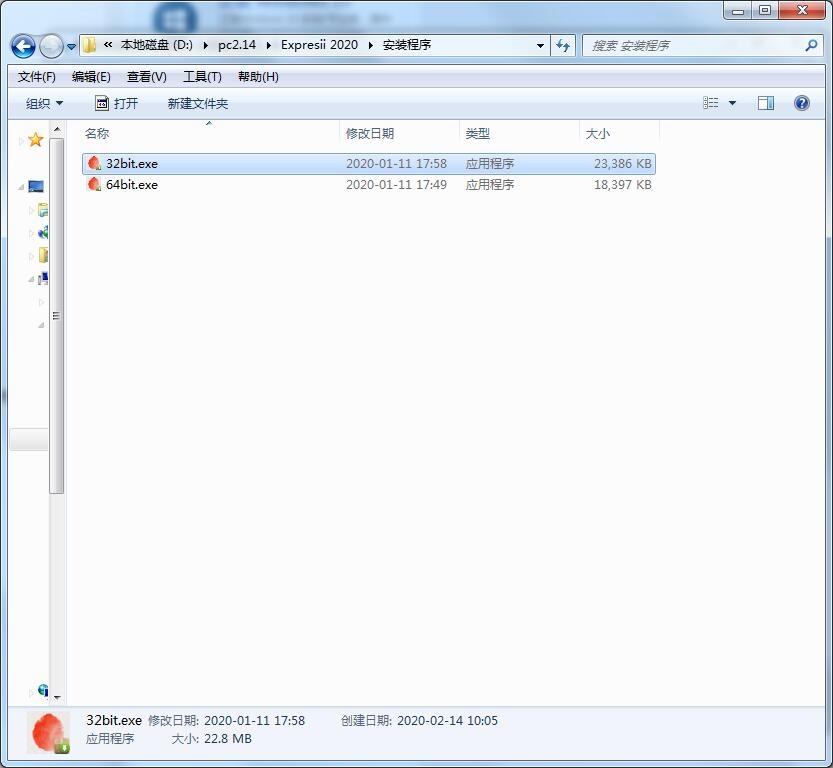Click the date 2020-01-11 17:58 in list
Image resolution: width=833 pixels, height=768 pixels.
(x=396, y=164)
